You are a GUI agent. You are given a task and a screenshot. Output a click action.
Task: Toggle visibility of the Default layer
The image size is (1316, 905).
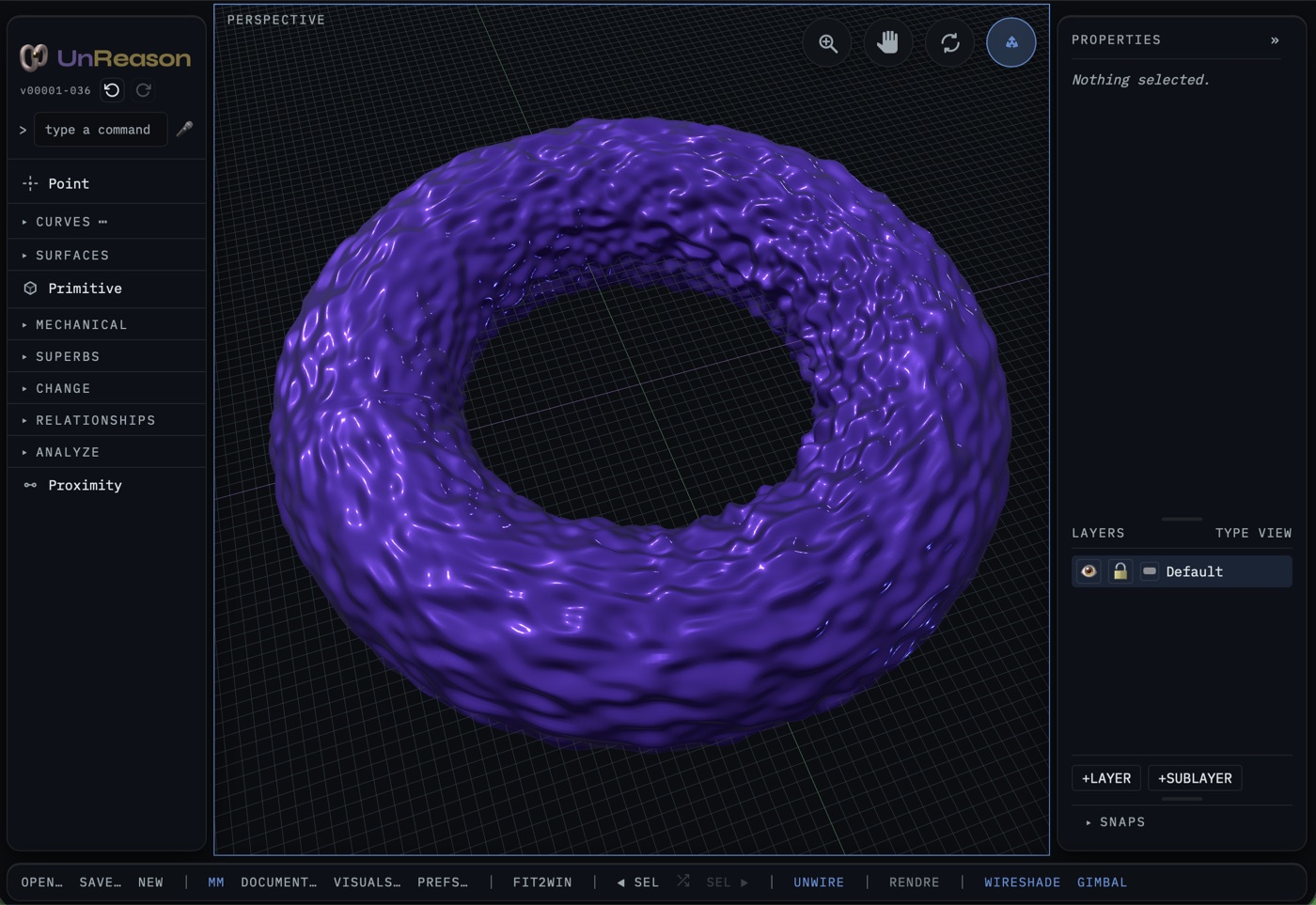coord(1089,571)
